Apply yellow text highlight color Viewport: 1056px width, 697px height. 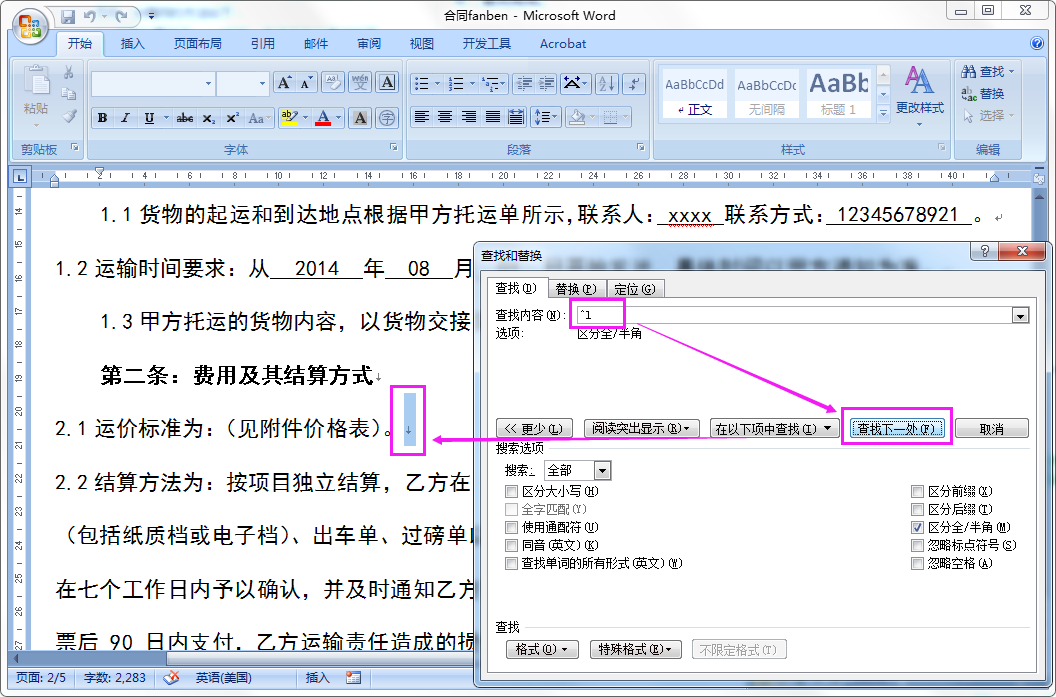coord(289,119)
